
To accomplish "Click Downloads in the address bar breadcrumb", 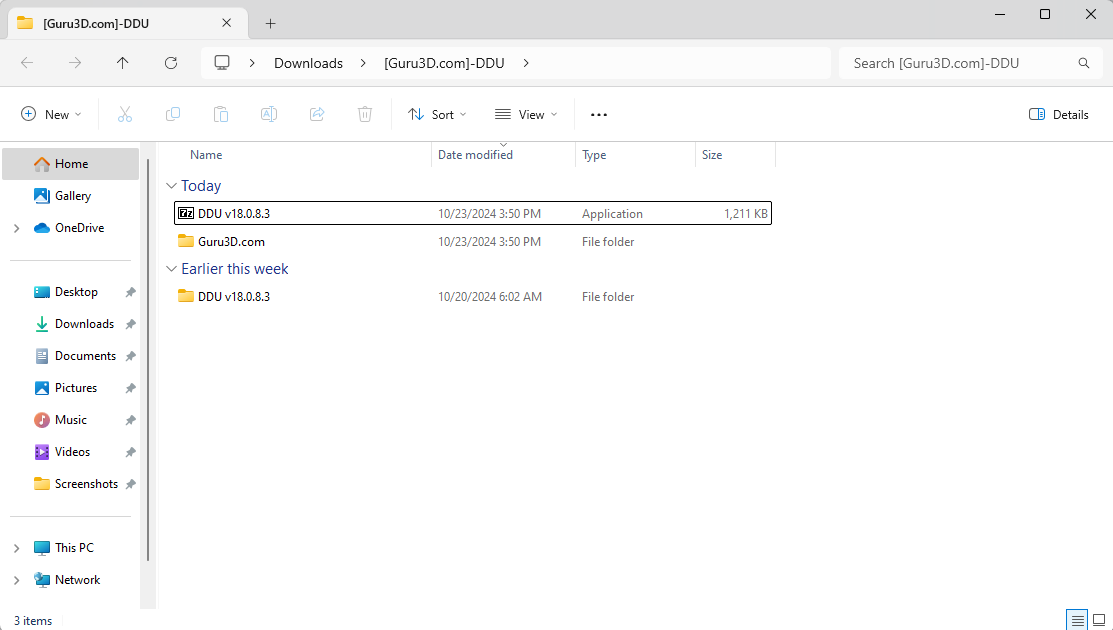I will pyautogui.click(x=308, y=63).
